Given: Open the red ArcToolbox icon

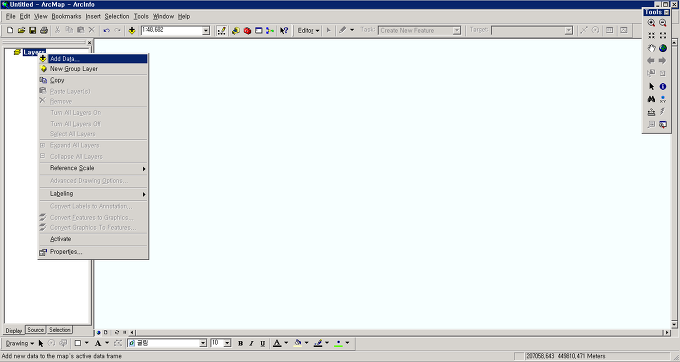Looking at the screenshot, I should (247, 30).
